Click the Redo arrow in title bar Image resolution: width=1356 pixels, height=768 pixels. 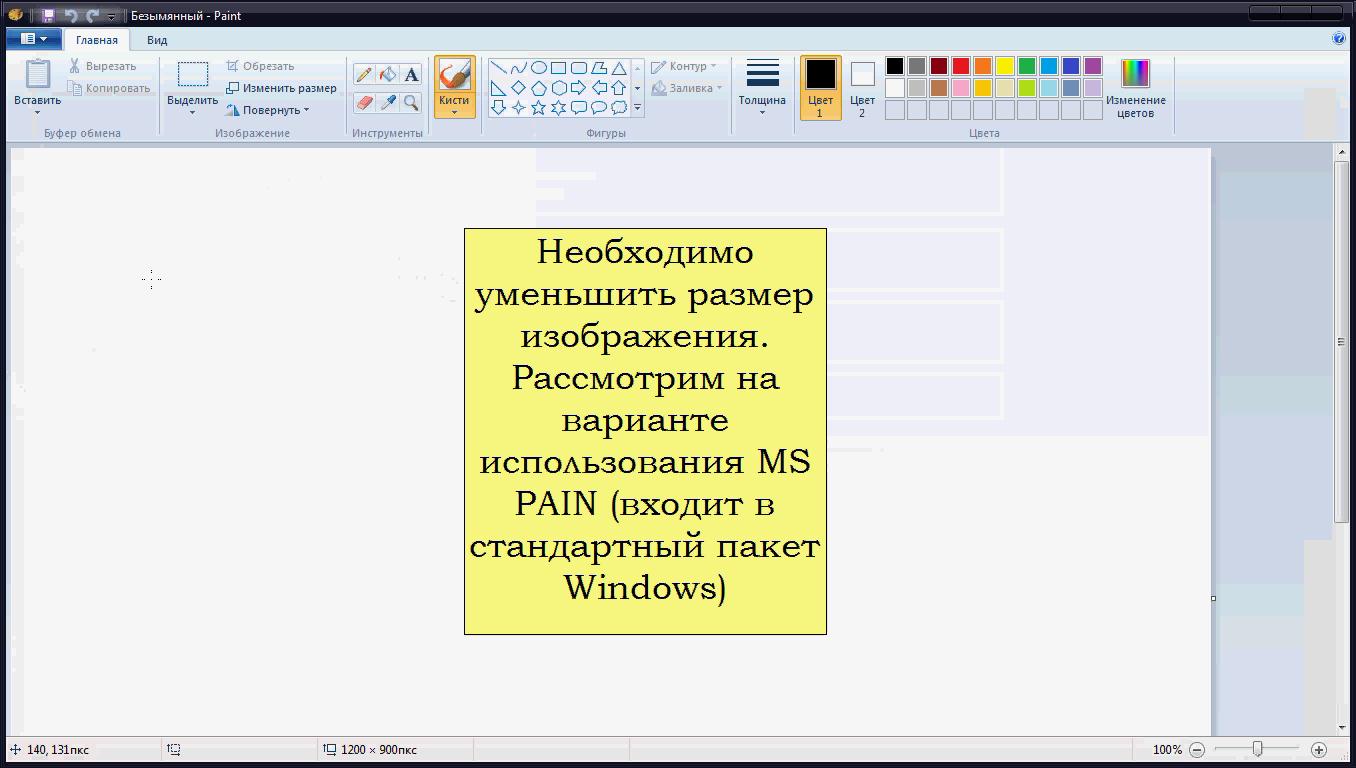pyautogui.click(x=92, y=16)
